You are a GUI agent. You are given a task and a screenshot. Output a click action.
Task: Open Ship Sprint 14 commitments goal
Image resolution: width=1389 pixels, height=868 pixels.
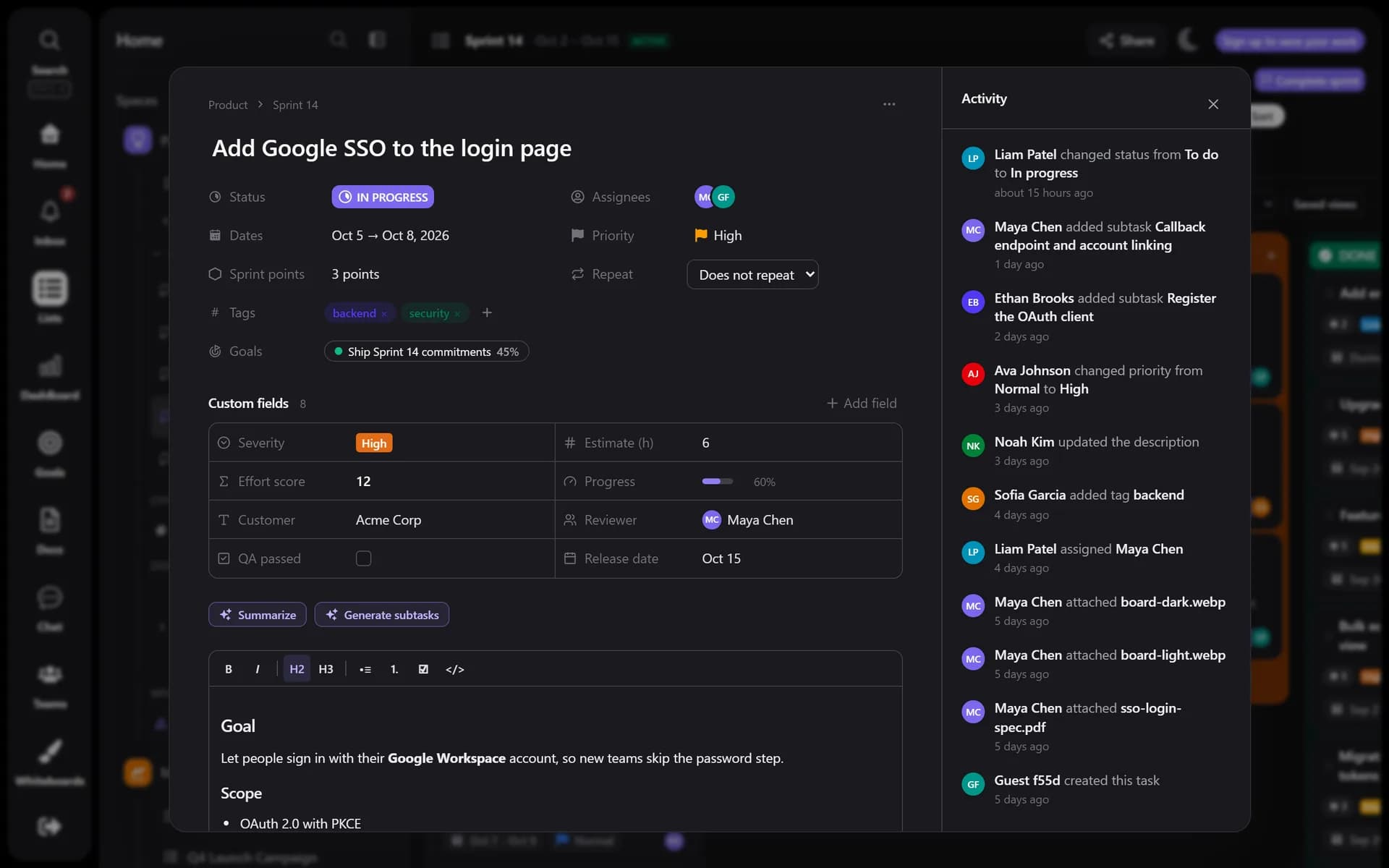coord(427,352)
